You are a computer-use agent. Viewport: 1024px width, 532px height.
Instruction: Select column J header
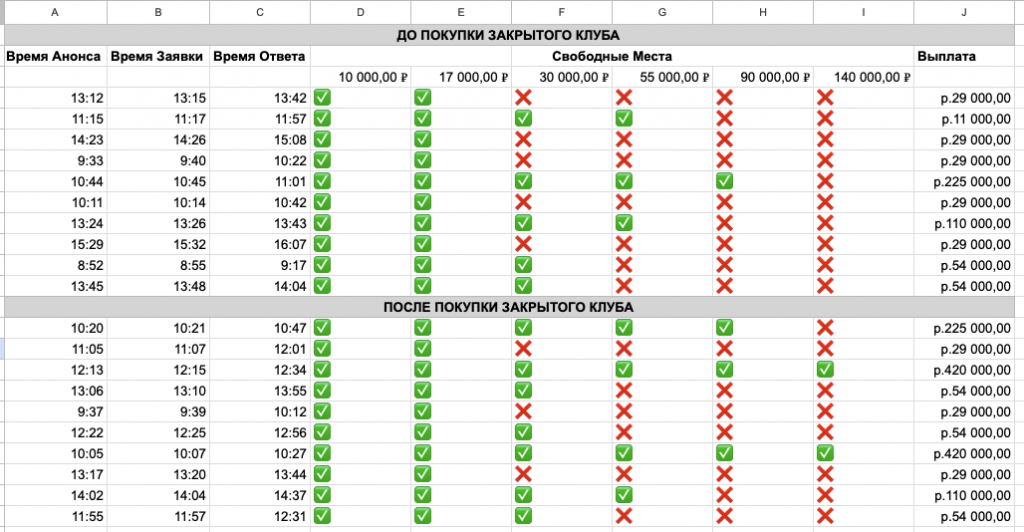pyautogui.click(x=964, y=12)
